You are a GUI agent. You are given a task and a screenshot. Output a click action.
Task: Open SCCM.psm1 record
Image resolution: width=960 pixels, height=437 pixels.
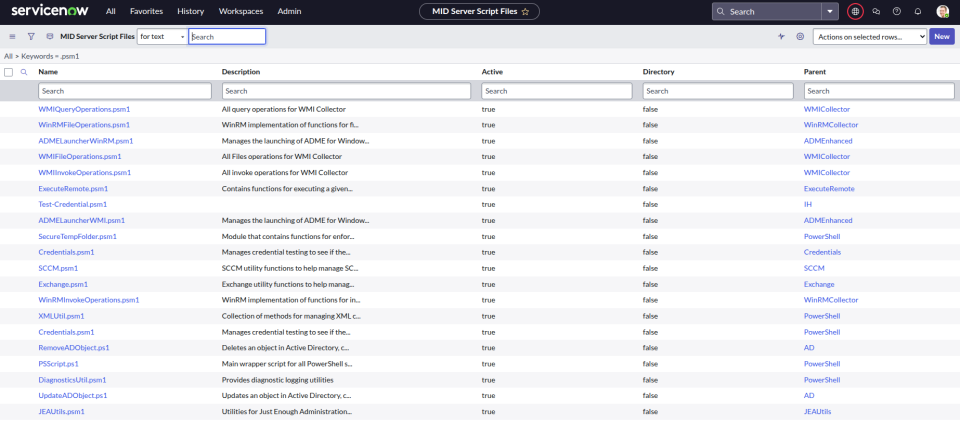[x=58, y=268]
